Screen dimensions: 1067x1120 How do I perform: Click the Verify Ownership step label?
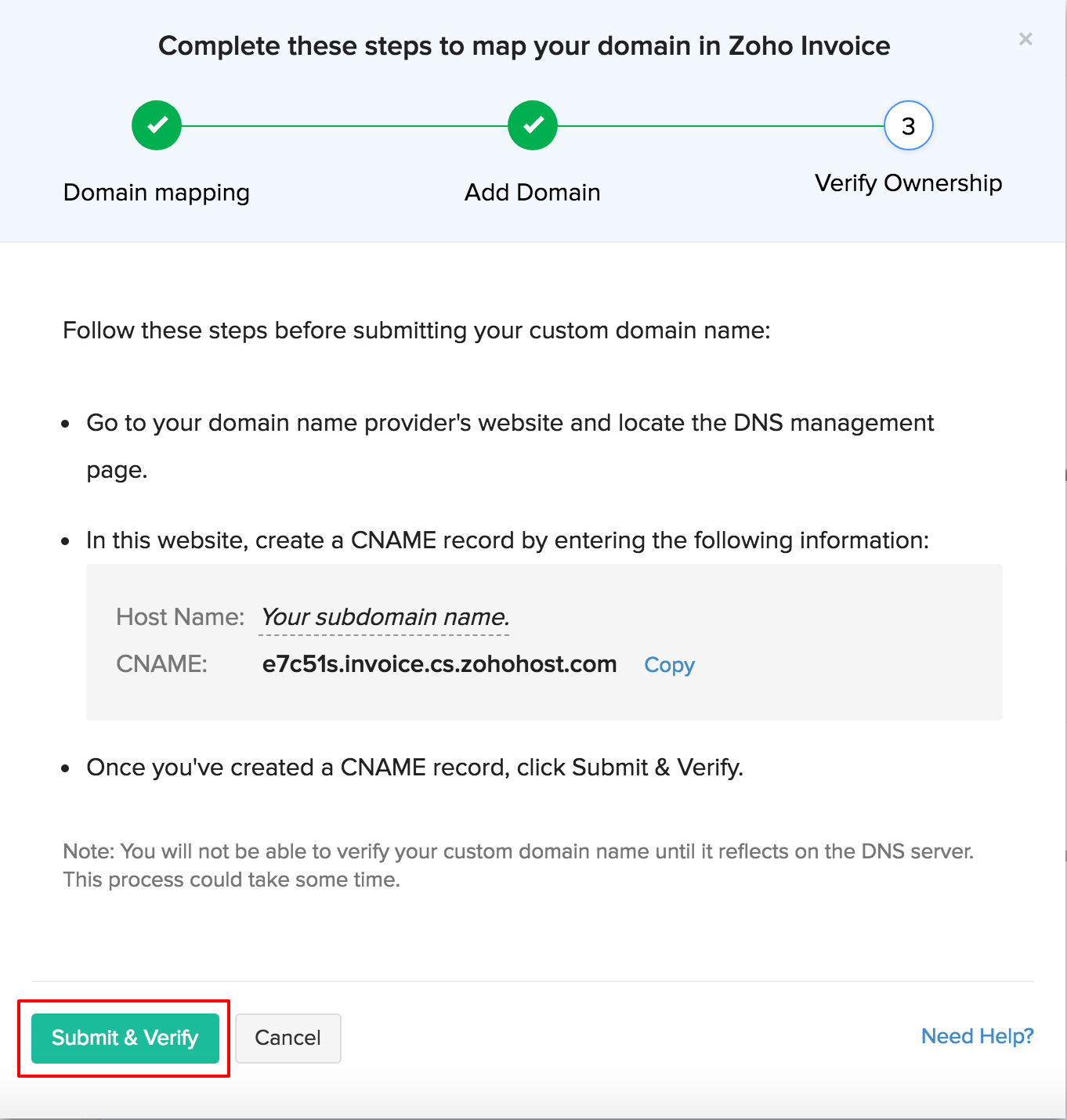908,183
